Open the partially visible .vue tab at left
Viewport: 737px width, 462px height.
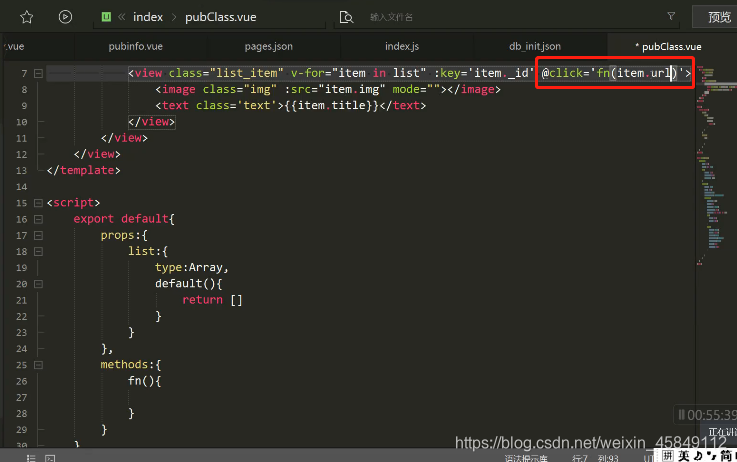[15, 47]
